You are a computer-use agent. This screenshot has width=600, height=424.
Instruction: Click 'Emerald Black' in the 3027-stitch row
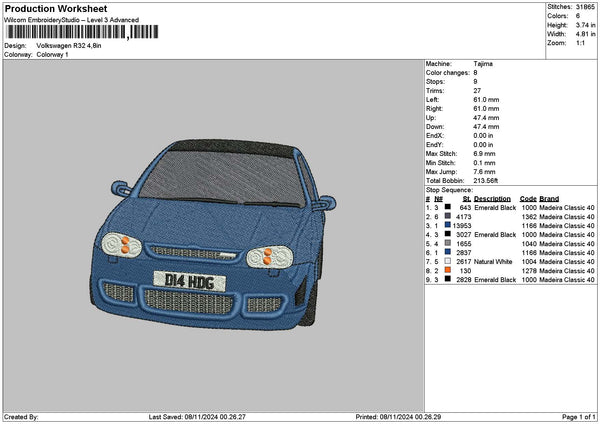pos(495,235)
